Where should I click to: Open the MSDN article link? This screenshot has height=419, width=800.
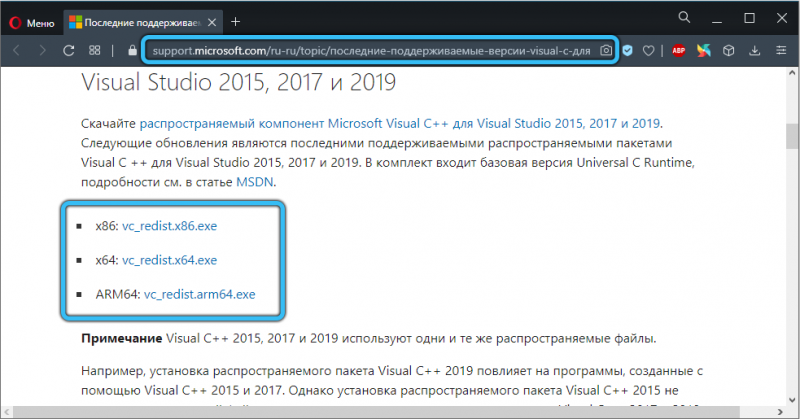click(x=255, y=182)
